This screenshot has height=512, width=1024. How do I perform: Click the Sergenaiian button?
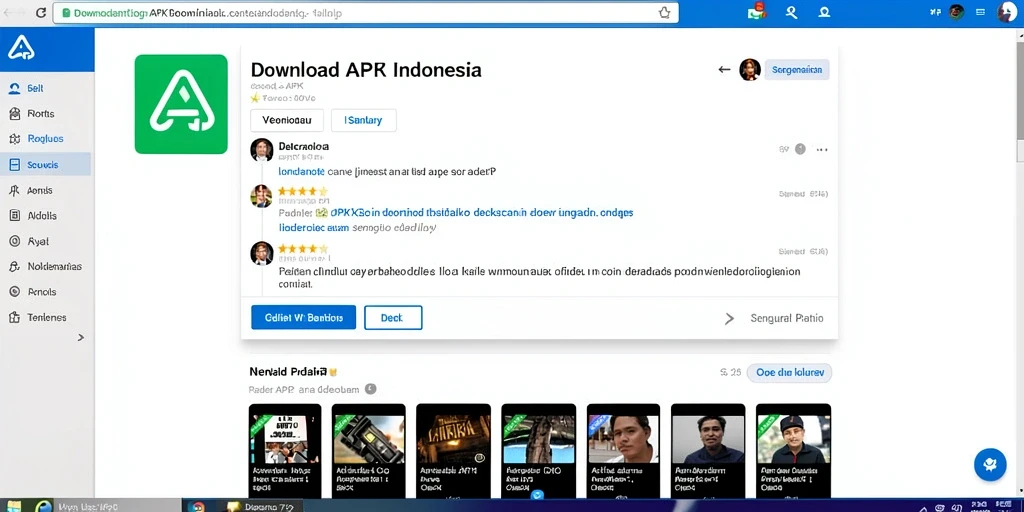coord(797,69)
